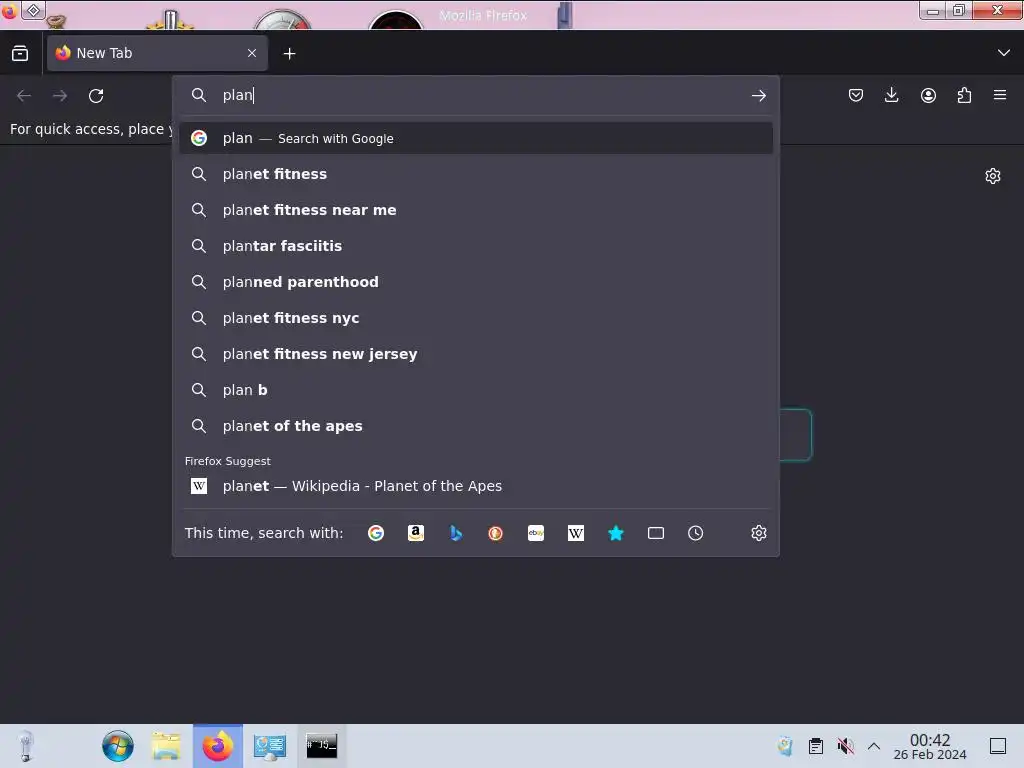Search history with clock icon
This screenshot has width=1024, height=768.
pyautogui.click(x=696, y=533)
